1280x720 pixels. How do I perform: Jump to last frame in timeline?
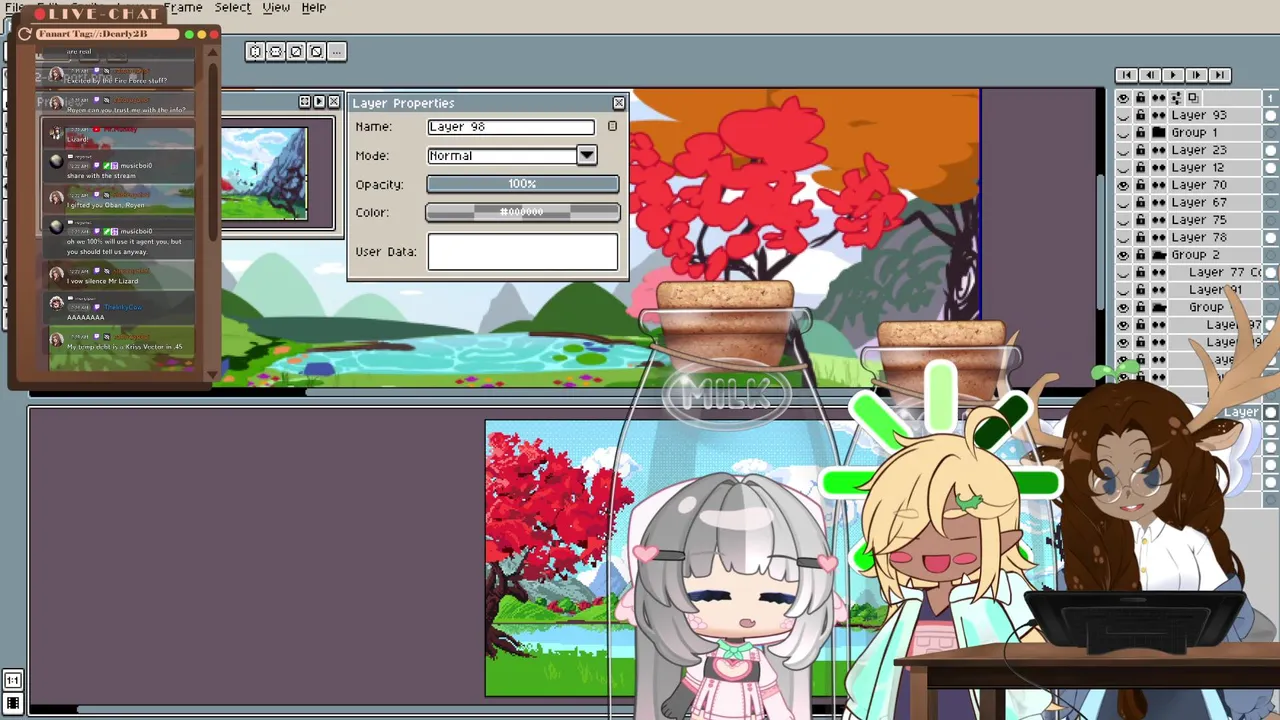[x=1219, y=75]
